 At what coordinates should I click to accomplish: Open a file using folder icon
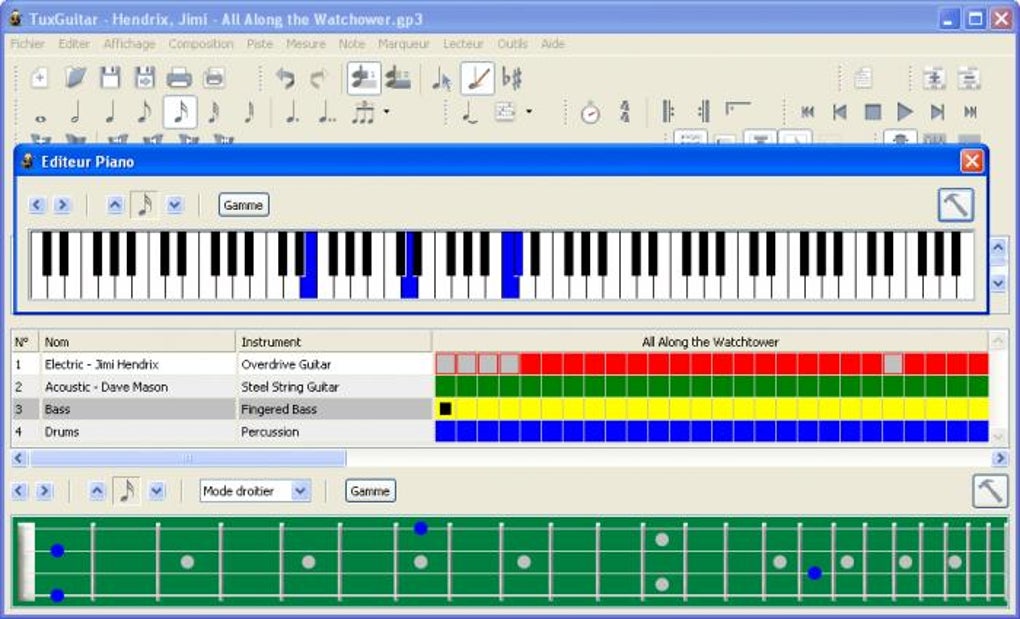coord(75,78)
